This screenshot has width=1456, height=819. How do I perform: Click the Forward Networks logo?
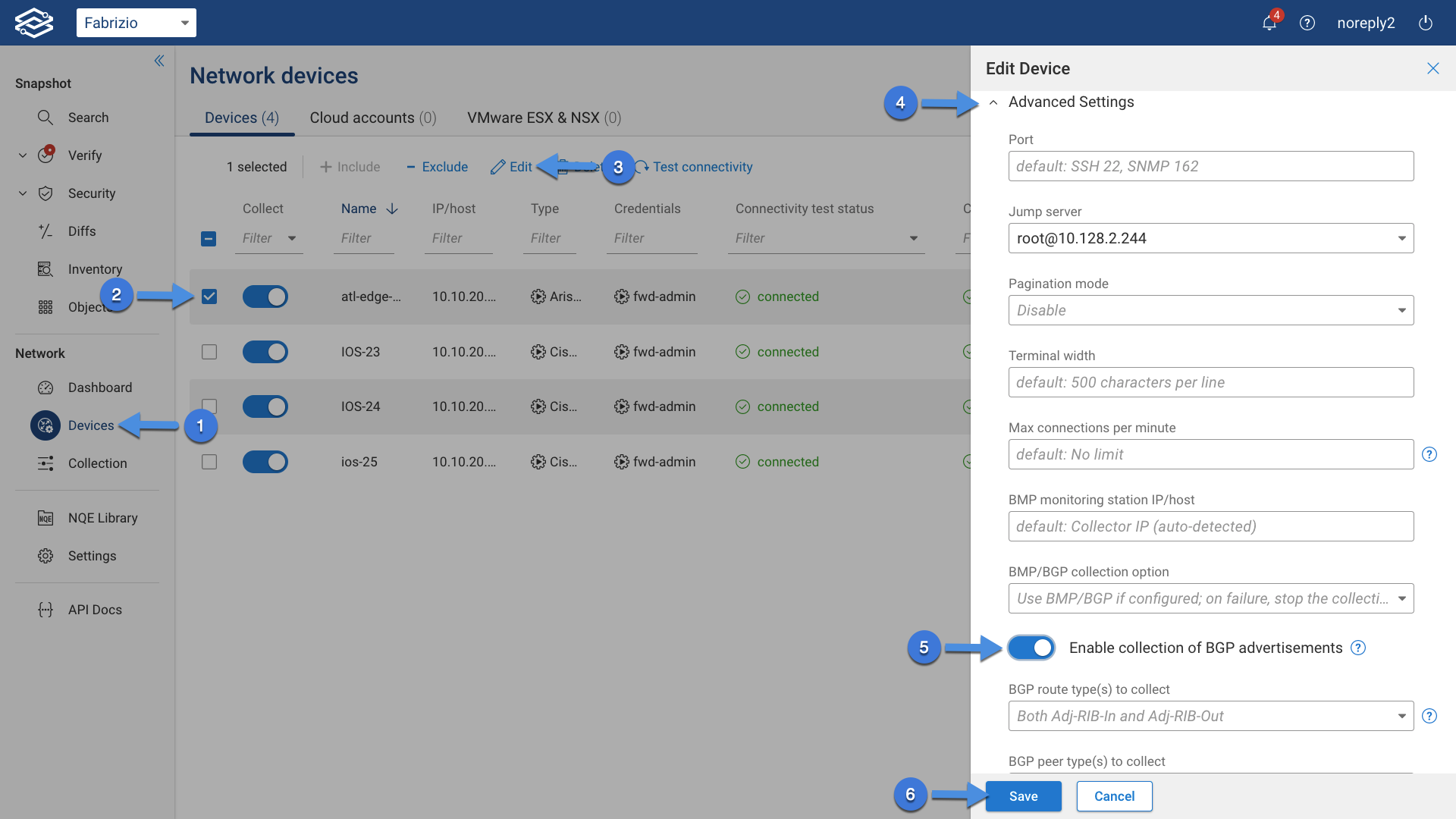[x=34, y=22]
